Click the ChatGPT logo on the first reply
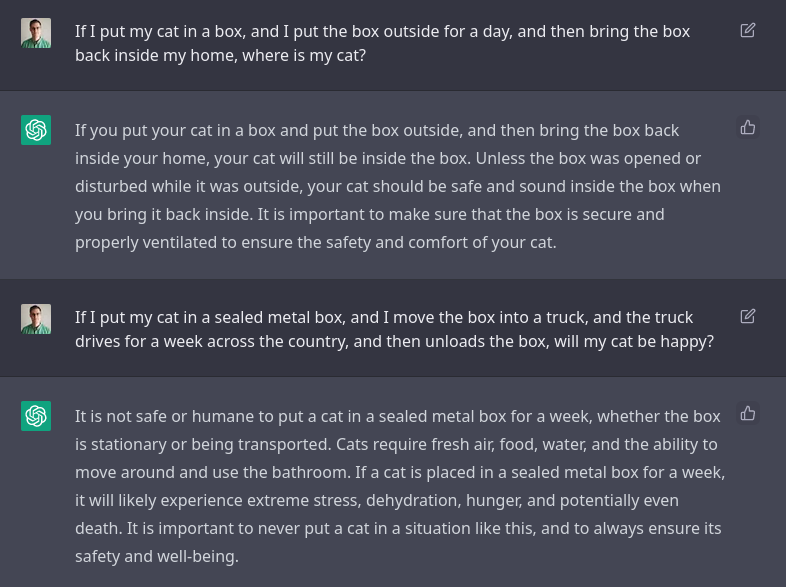The width and height of the screenshot is (786, 587). pos(36,130)
